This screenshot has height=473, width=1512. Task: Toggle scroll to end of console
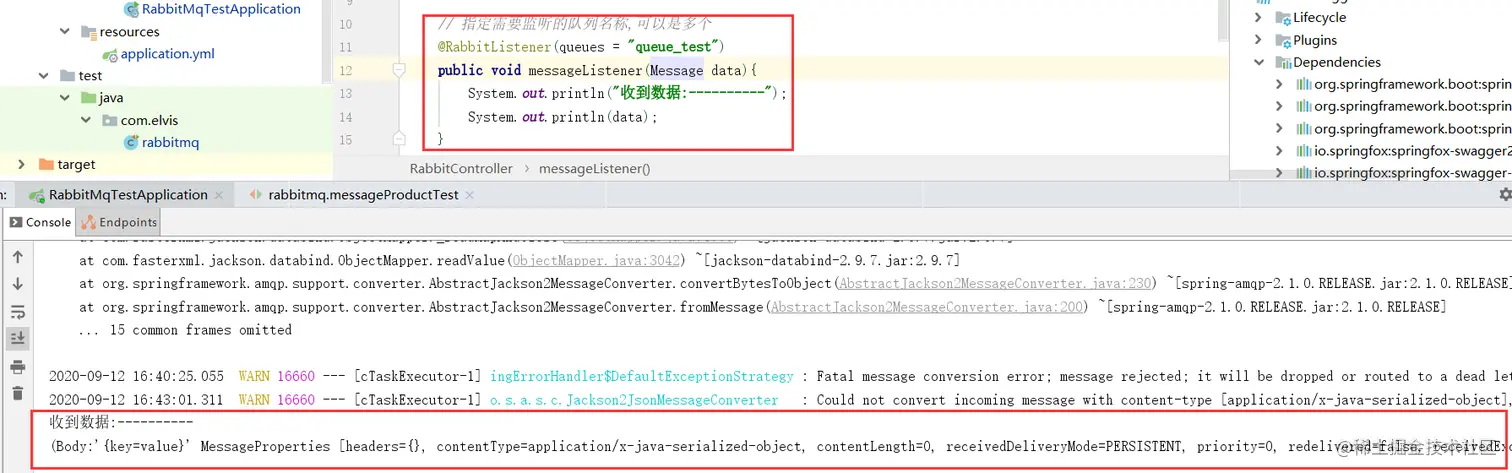point(17,339)
